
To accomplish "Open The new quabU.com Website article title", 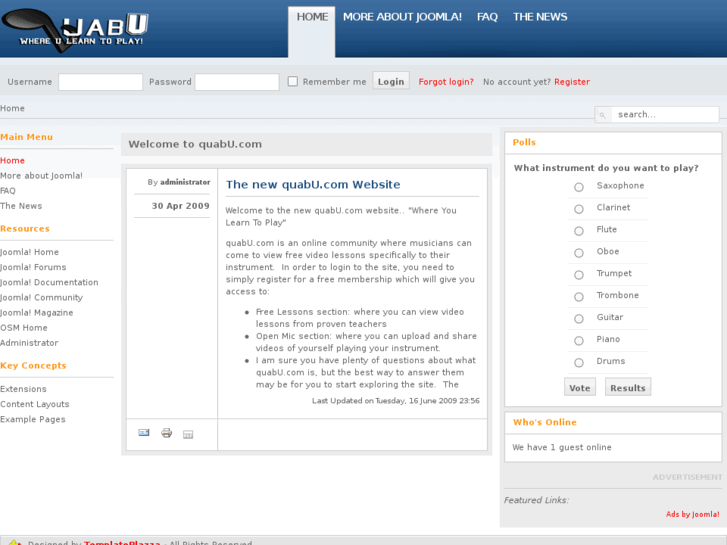I will [x=313, y=185].
